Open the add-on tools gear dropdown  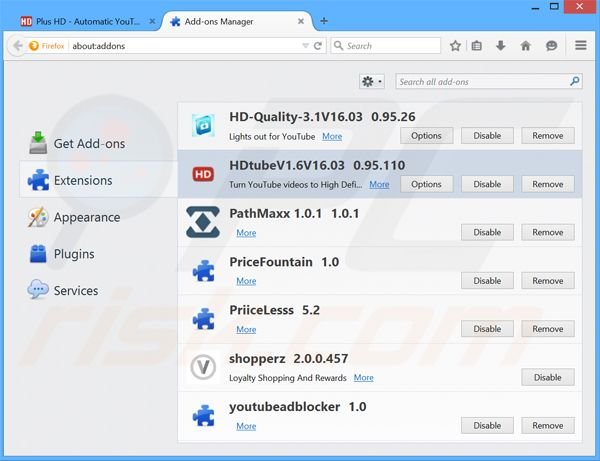372,81
